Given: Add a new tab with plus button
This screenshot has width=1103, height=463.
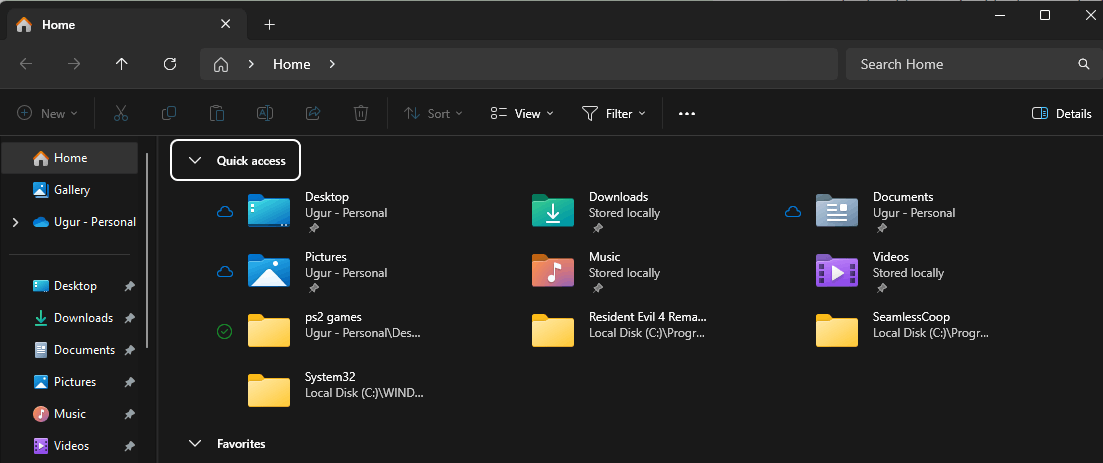Looking at the screenshot, I should coord(269,25).
